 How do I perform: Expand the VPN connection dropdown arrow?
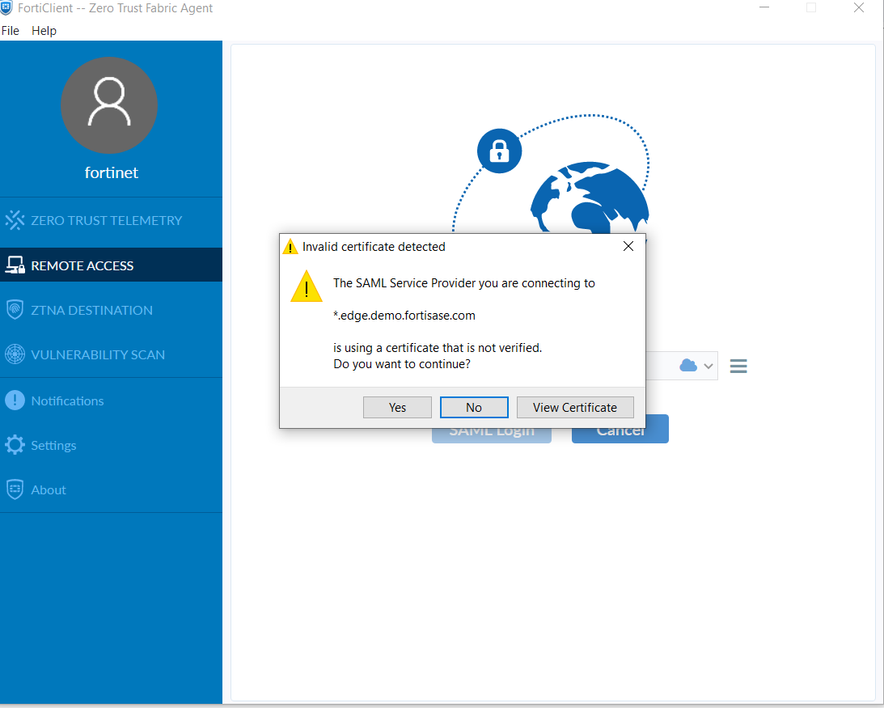coord(709,366)
